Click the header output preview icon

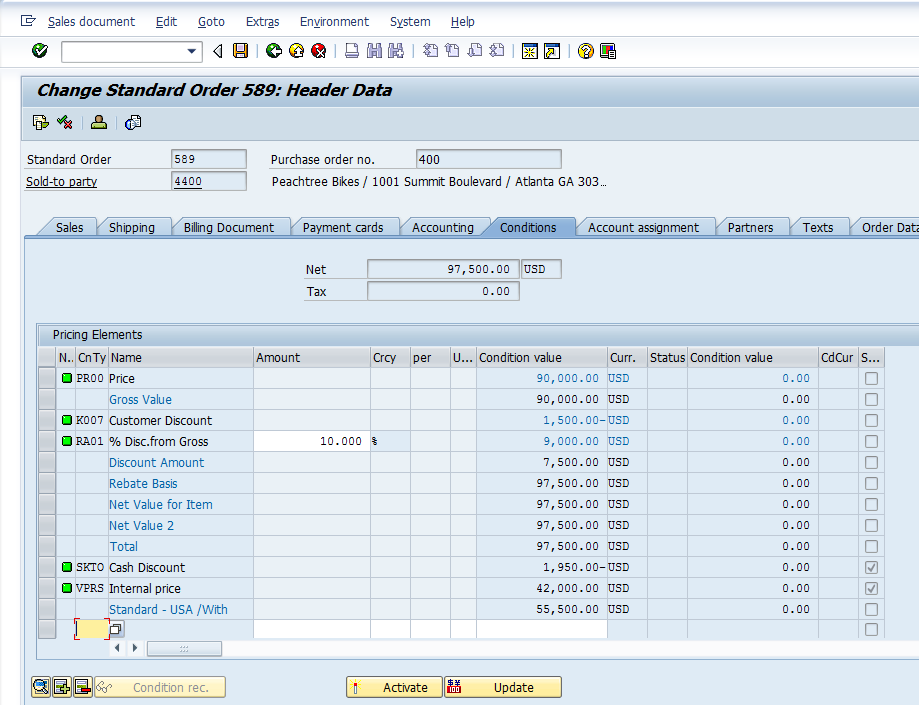click(x=133, y=122)
